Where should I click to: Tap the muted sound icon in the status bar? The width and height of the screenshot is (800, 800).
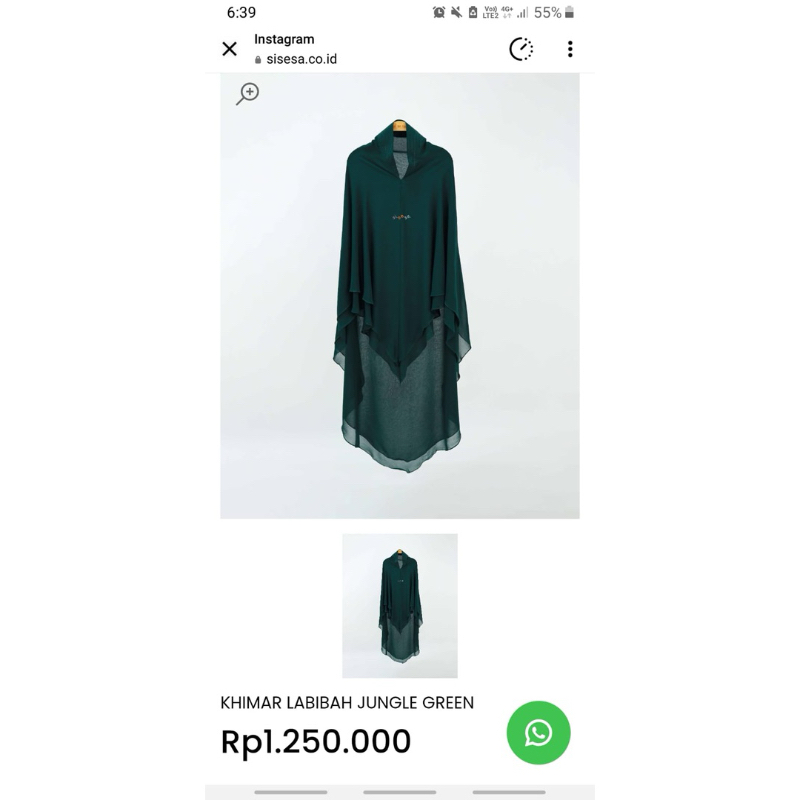455,12
